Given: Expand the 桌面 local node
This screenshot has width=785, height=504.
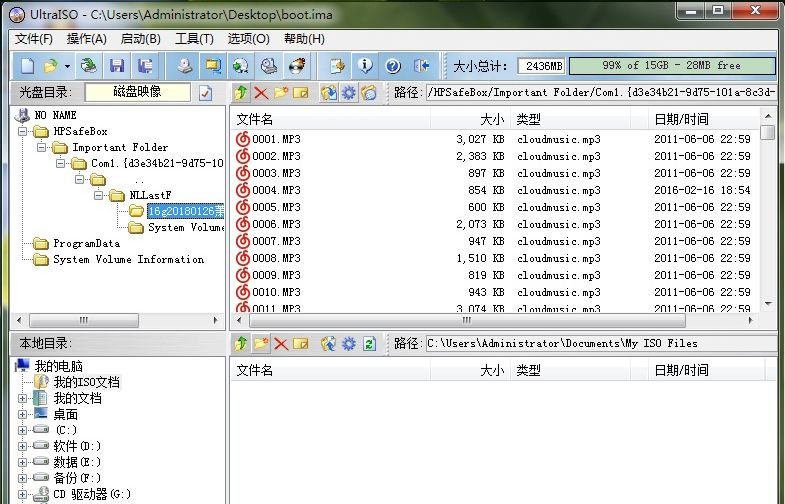Looking at the screenshot, I should [22, 414].
